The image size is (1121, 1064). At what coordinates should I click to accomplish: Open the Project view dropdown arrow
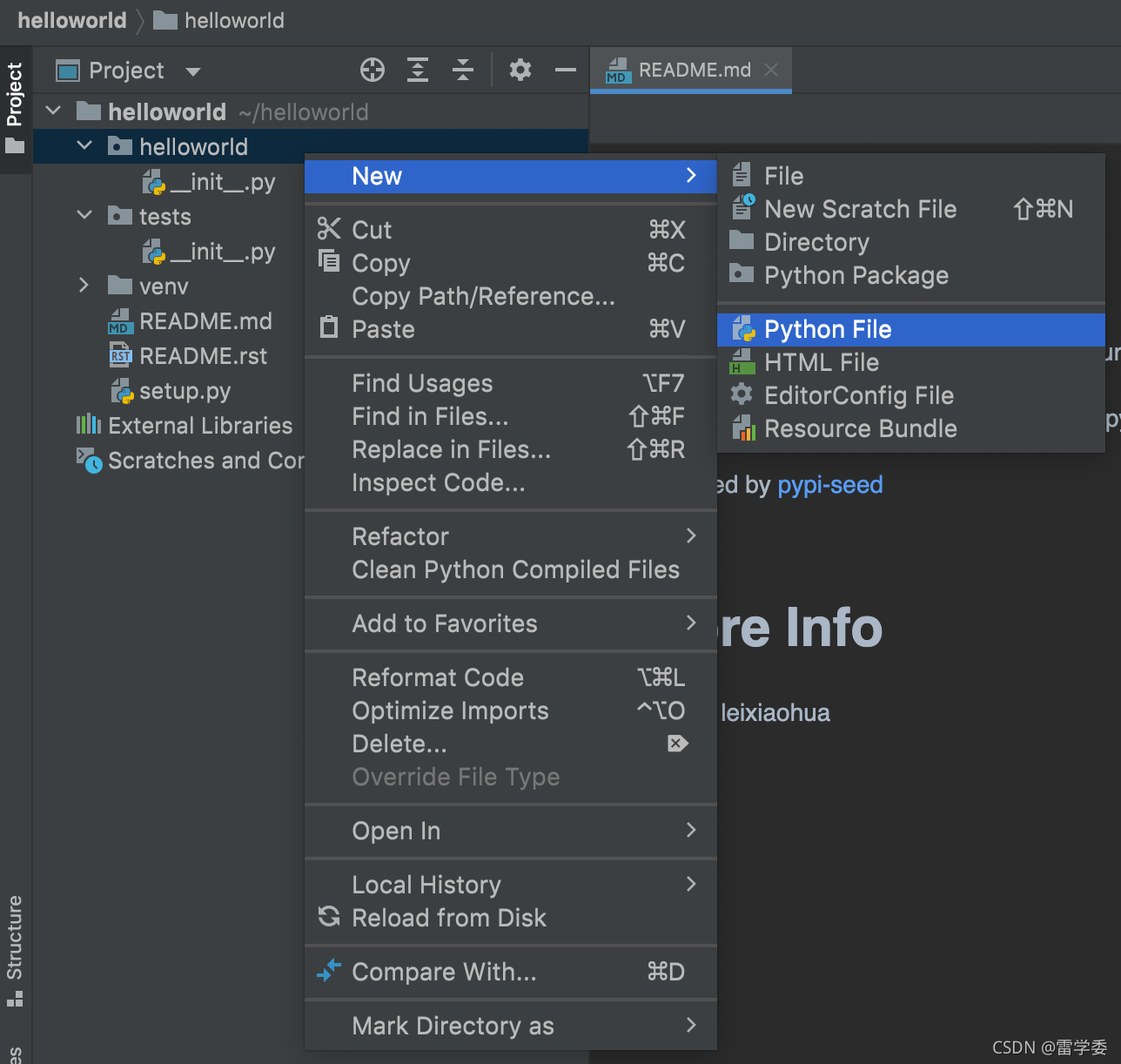tap(193, 71)
